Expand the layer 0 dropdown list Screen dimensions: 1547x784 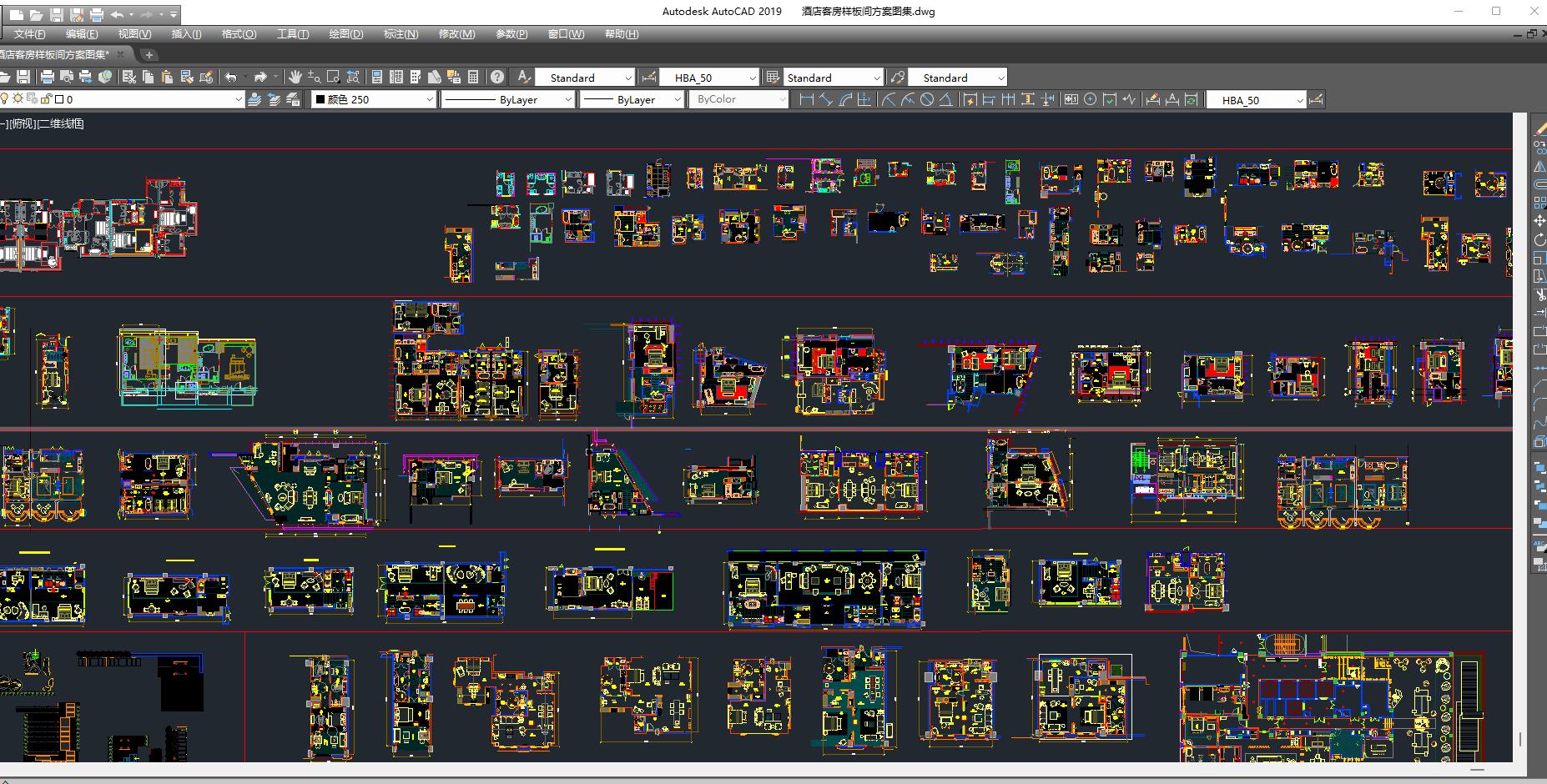click(238, 99)
